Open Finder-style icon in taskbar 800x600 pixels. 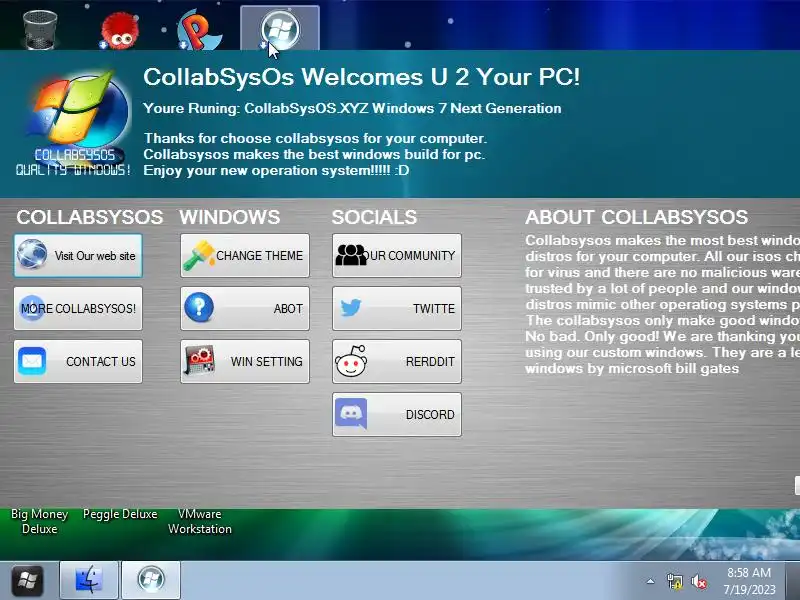(89, 581)
